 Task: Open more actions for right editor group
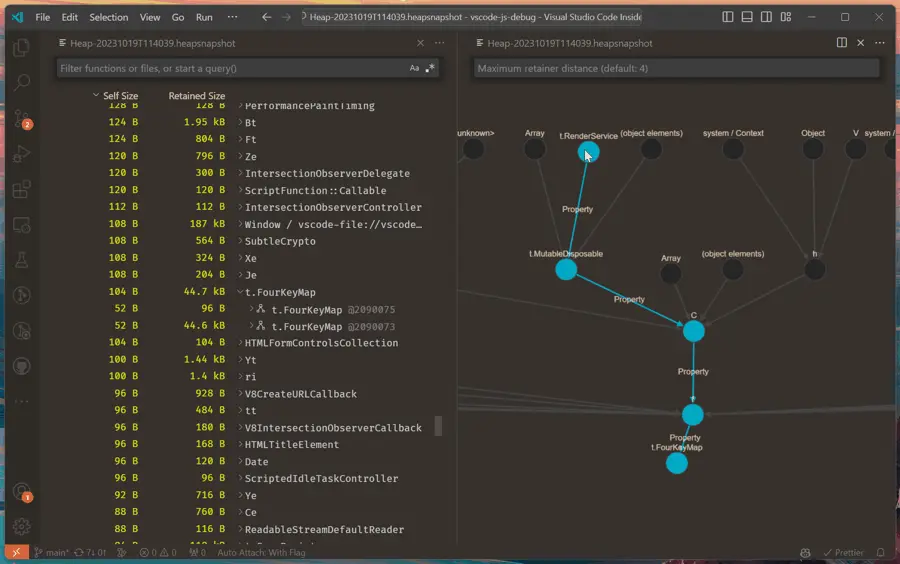pos(879,42)
